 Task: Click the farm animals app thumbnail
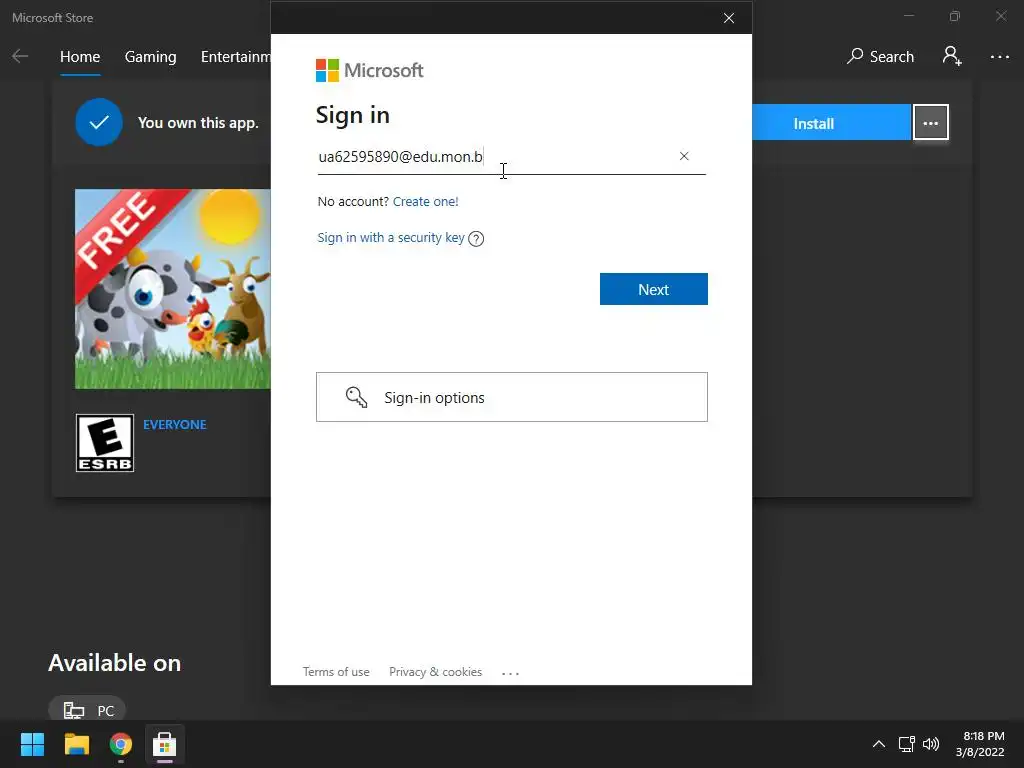coord(172,289)
